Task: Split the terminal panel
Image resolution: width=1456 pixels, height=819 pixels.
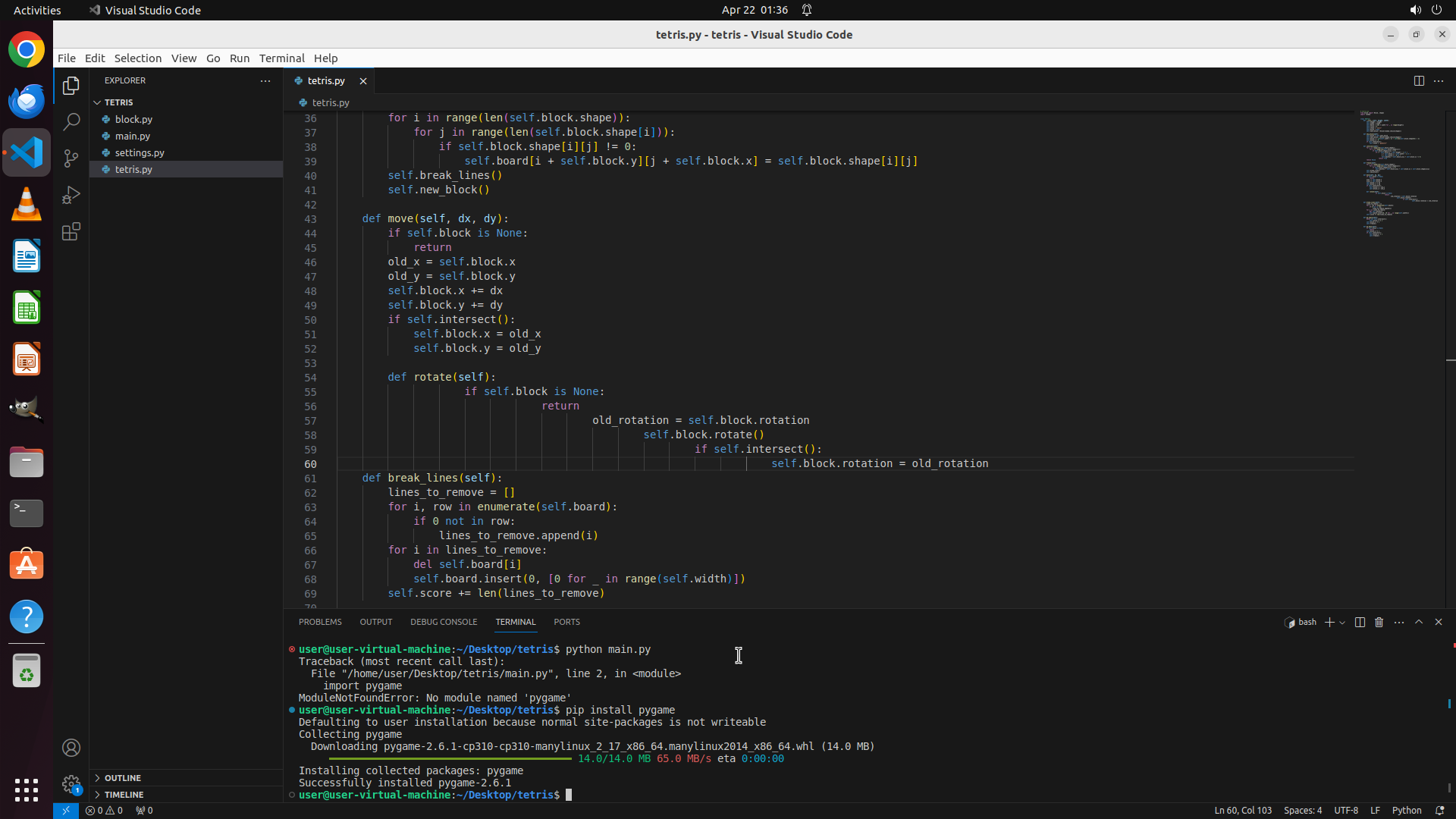Action: tap(1360, 622)
